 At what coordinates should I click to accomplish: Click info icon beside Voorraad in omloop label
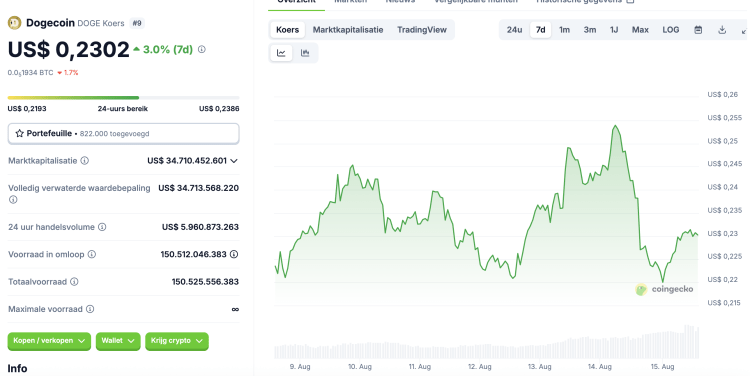tap(92, 254)
